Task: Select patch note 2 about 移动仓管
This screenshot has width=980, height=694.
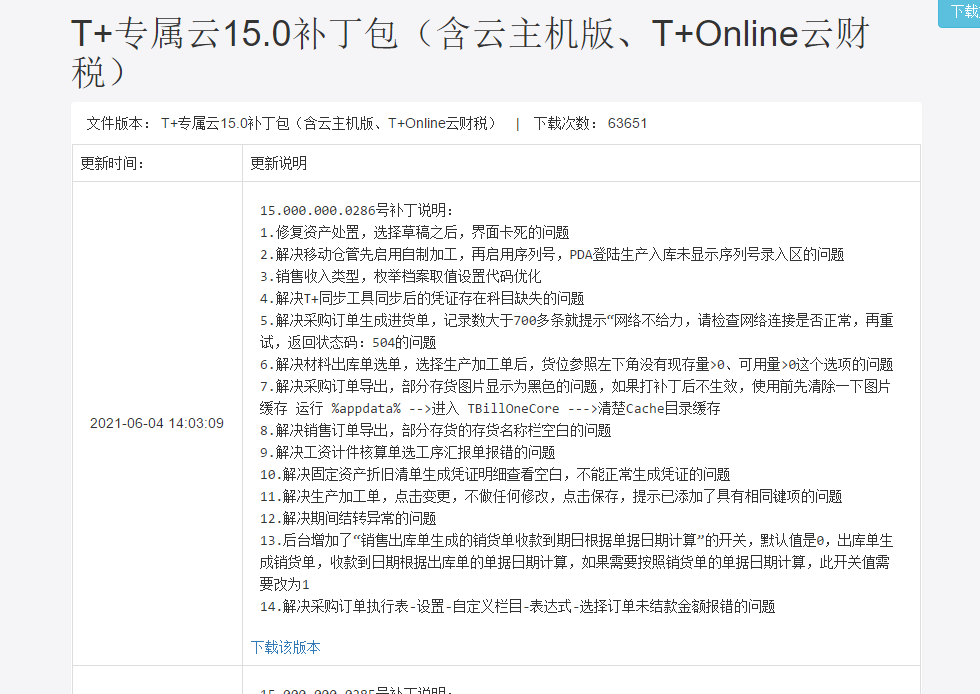Action: click(552, 254)
